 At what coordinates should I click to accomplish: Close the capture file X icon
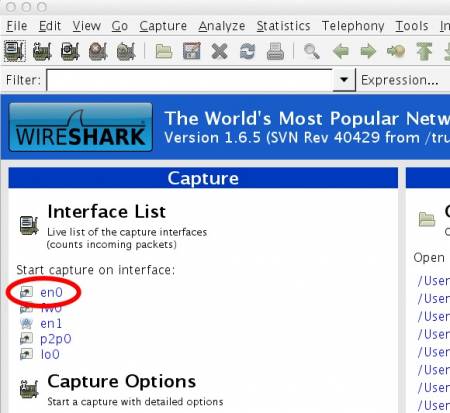click(x=219, y=52)
